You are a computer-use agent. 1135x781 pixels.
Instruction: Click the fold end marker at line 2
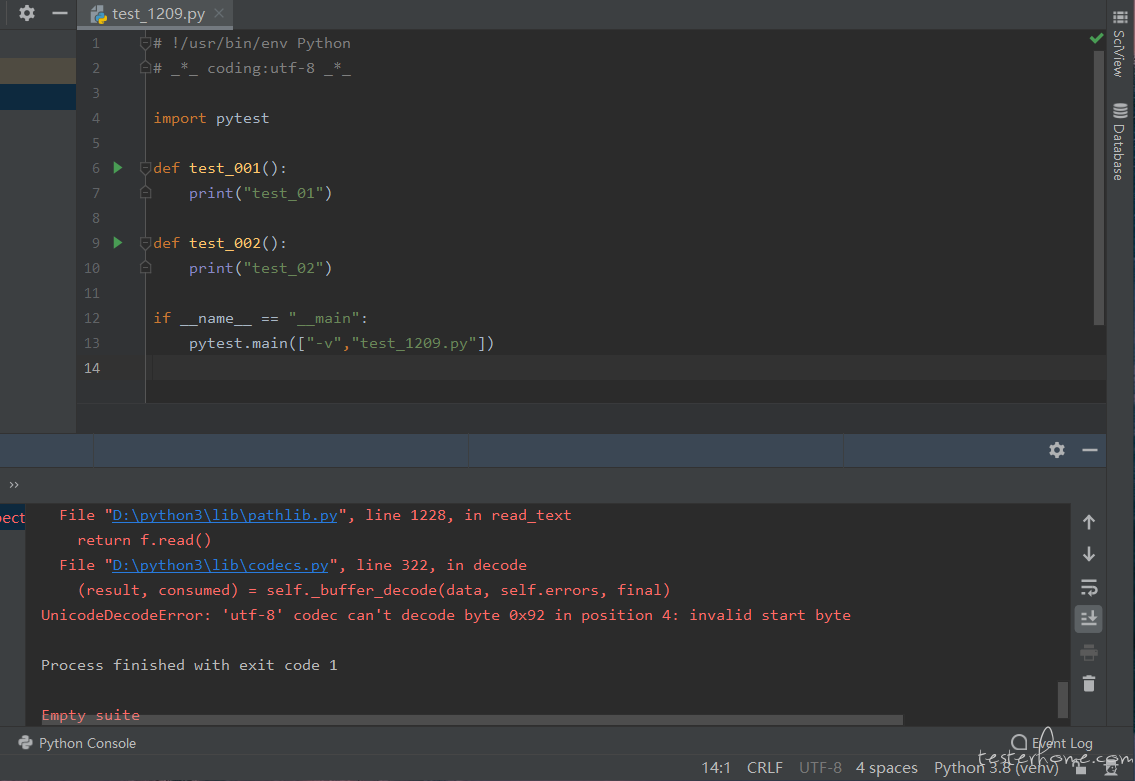145,68
